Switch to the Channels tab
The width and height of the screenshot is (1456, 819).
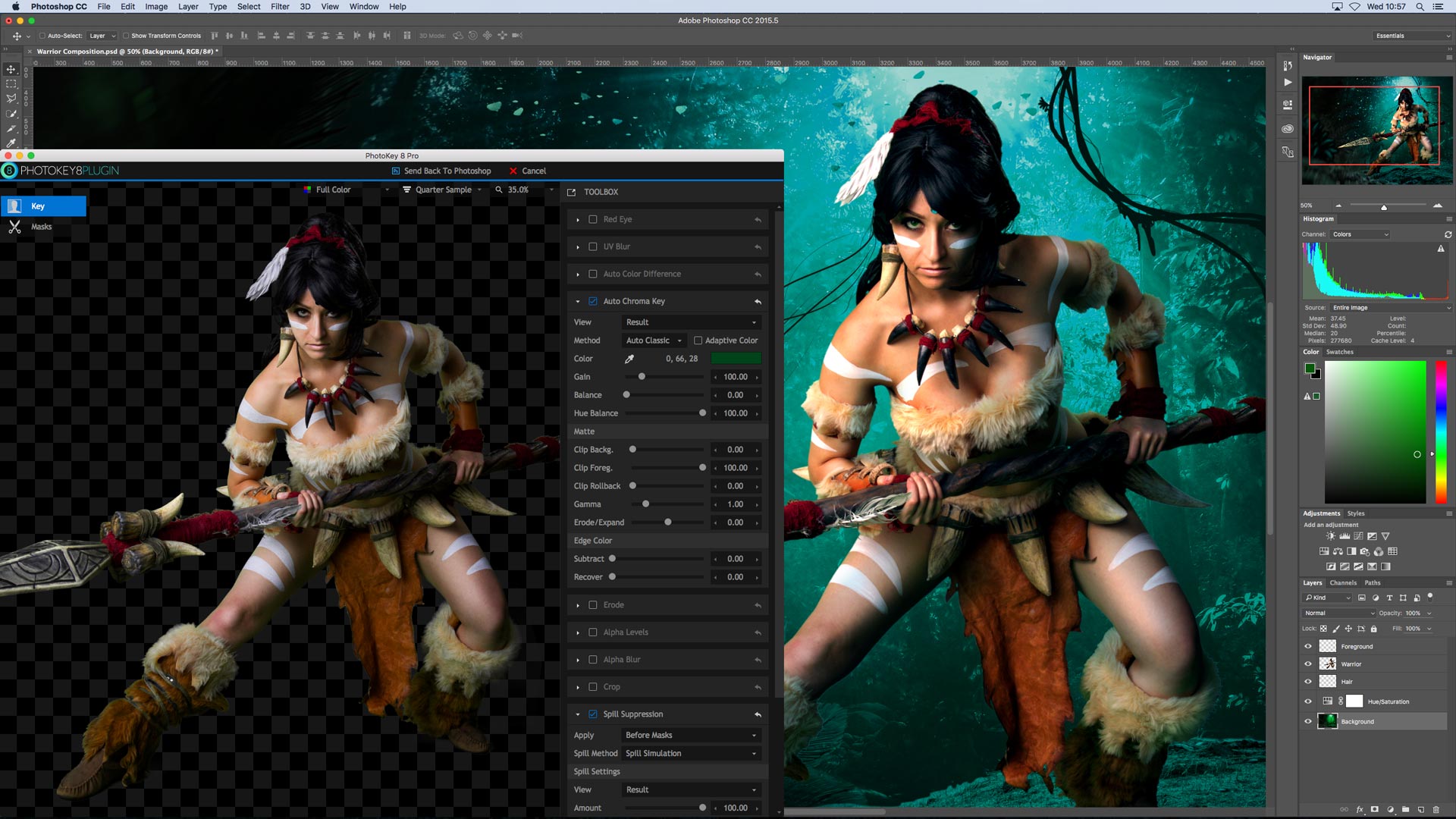coord(1343,583)
